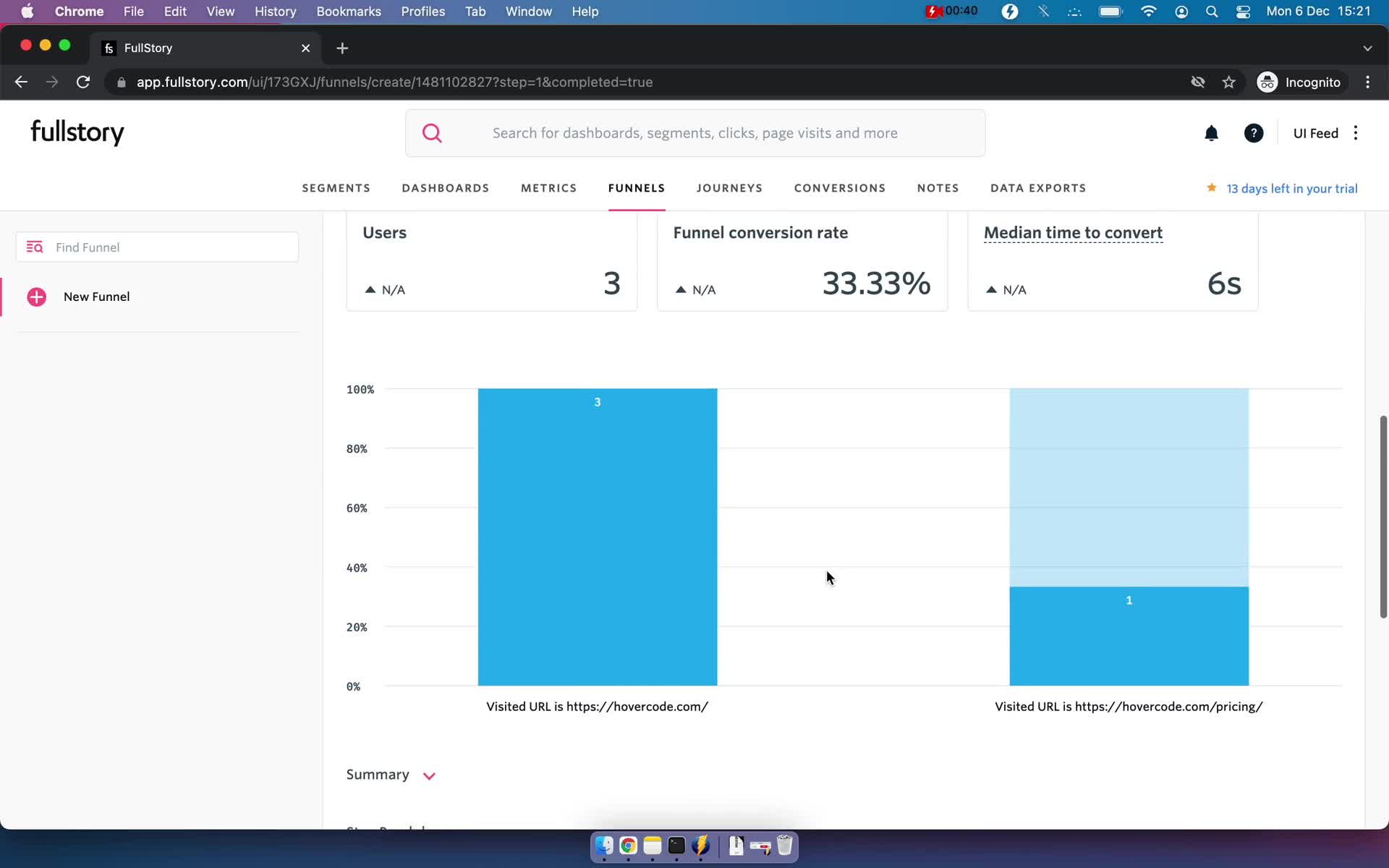Click the notifications bell icon
Viewport: 1389px width, 868px height.
coord(1211,133)
